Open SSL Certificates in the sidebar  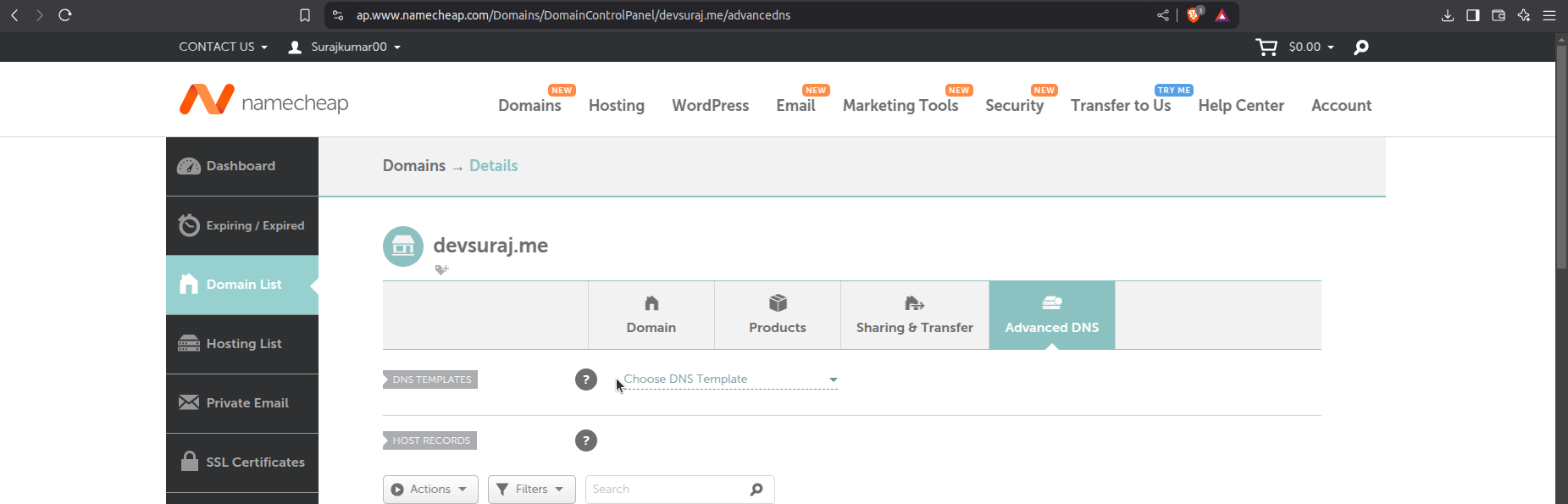(x=242, y=462)
